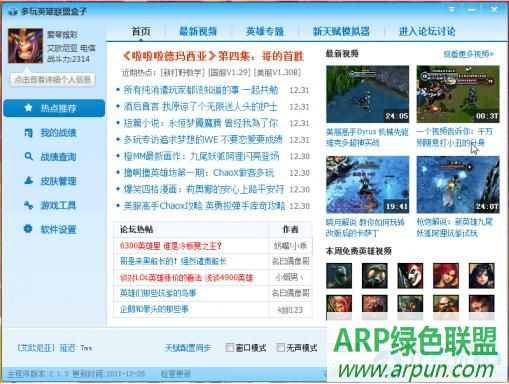The height and width of the screenshot is (384, 509).
Task: Open the 观看更多视频 link
Action: coord(468,54)
